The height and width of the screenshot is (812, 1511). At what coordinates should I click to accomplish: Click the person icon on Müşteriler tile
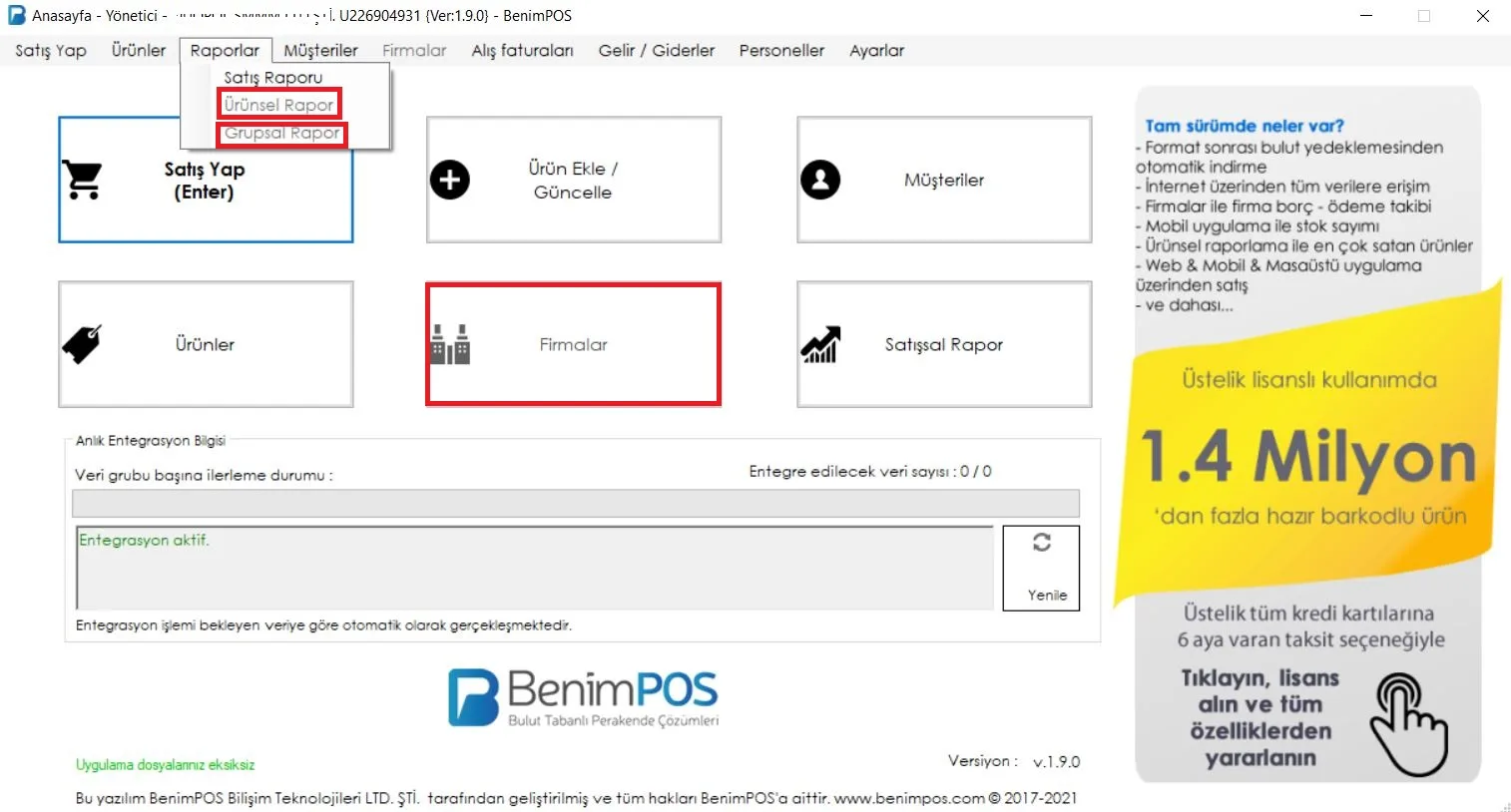pos(820,180)
